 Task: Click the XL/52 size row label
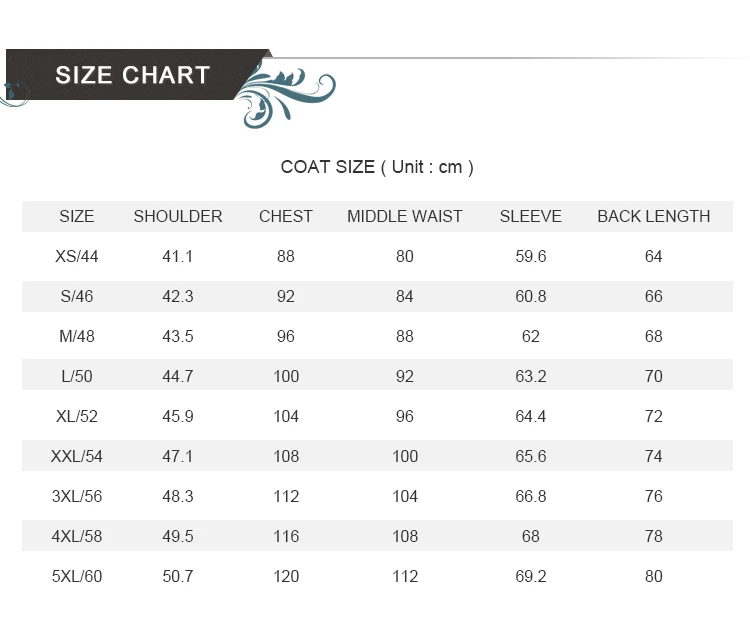coord(77,417)
